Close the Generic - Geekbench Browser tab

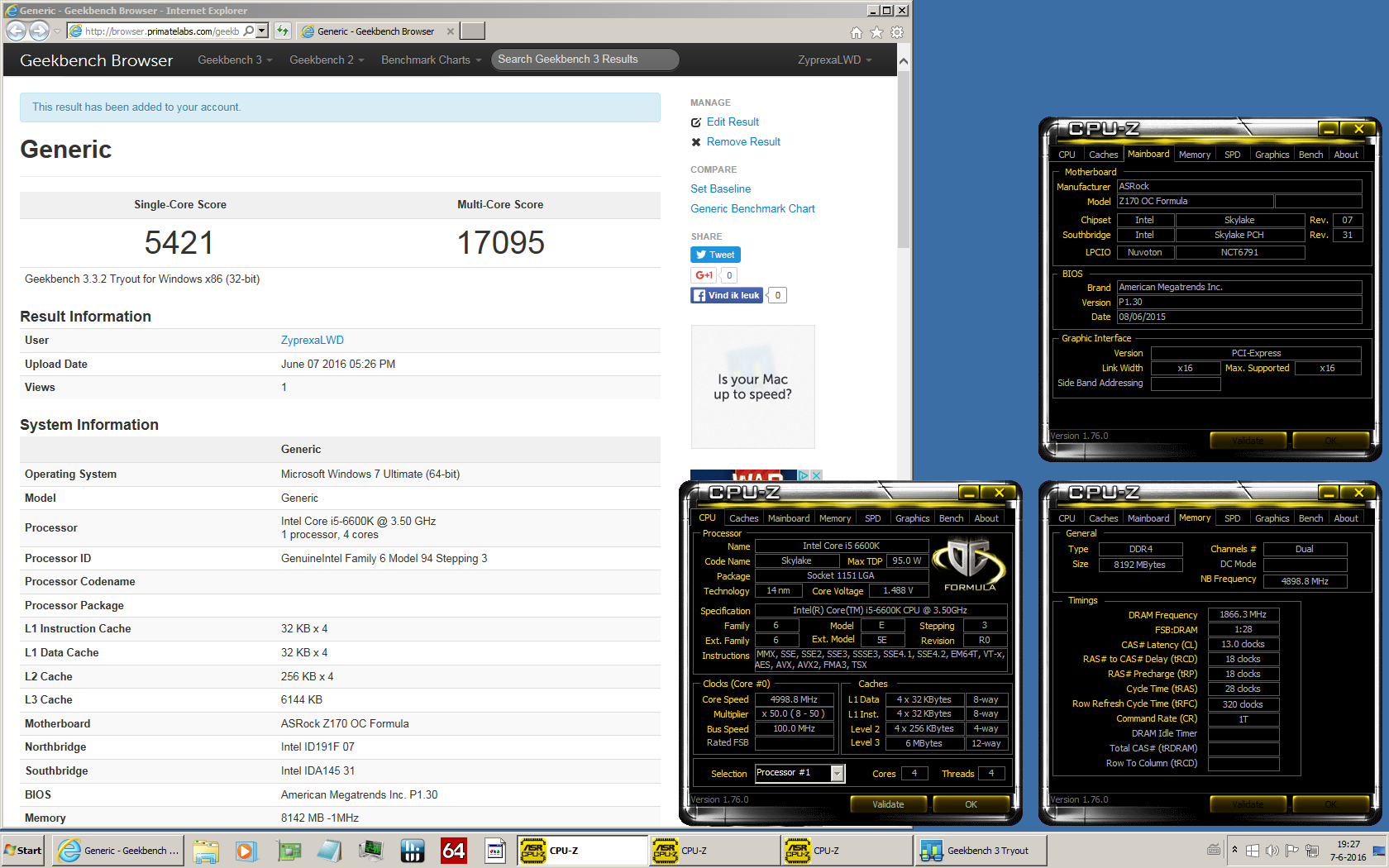451,31
